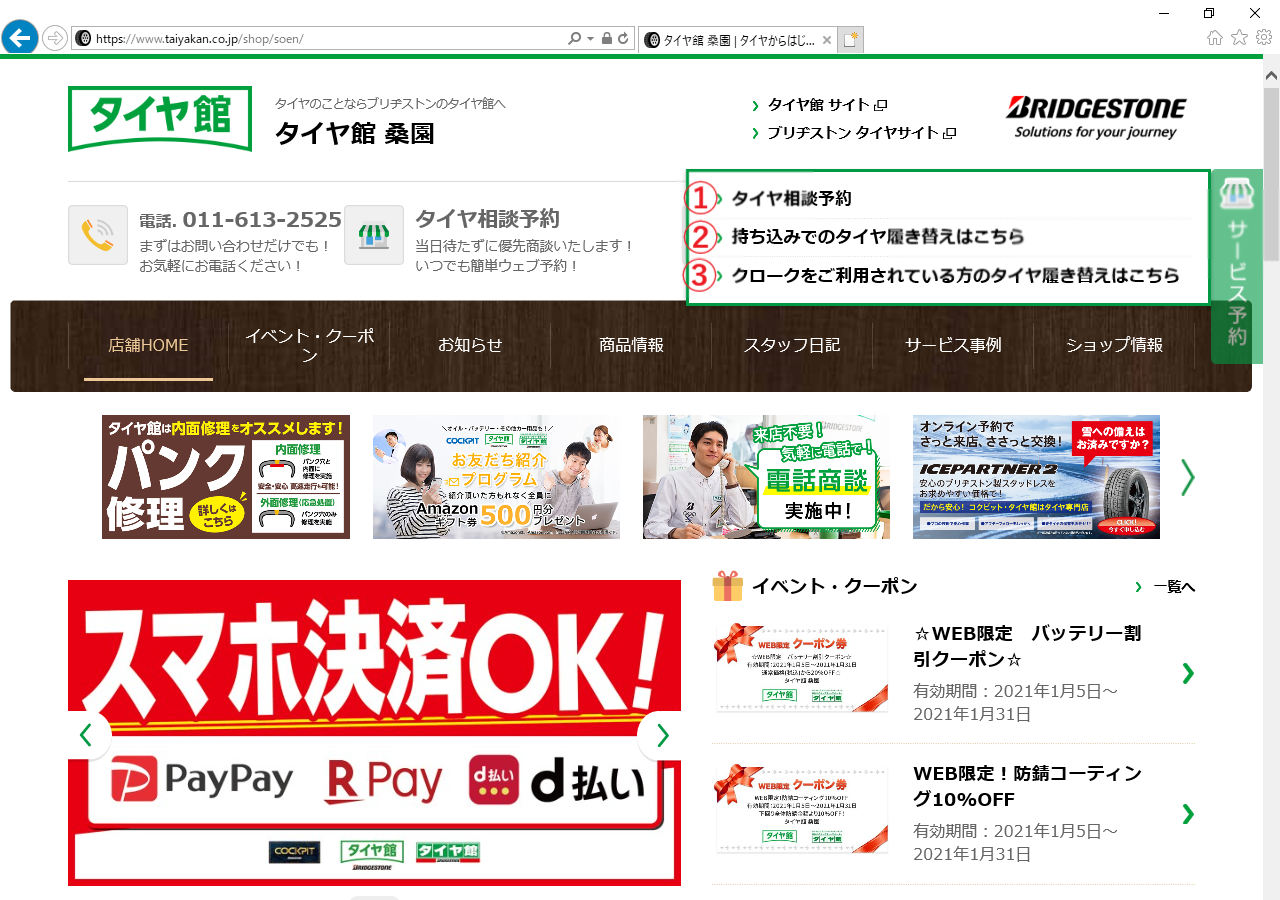Click the vertical scrollbar thumb
The width and height of the screenshot is (1280, 900).
click(x=1271, y=175)
